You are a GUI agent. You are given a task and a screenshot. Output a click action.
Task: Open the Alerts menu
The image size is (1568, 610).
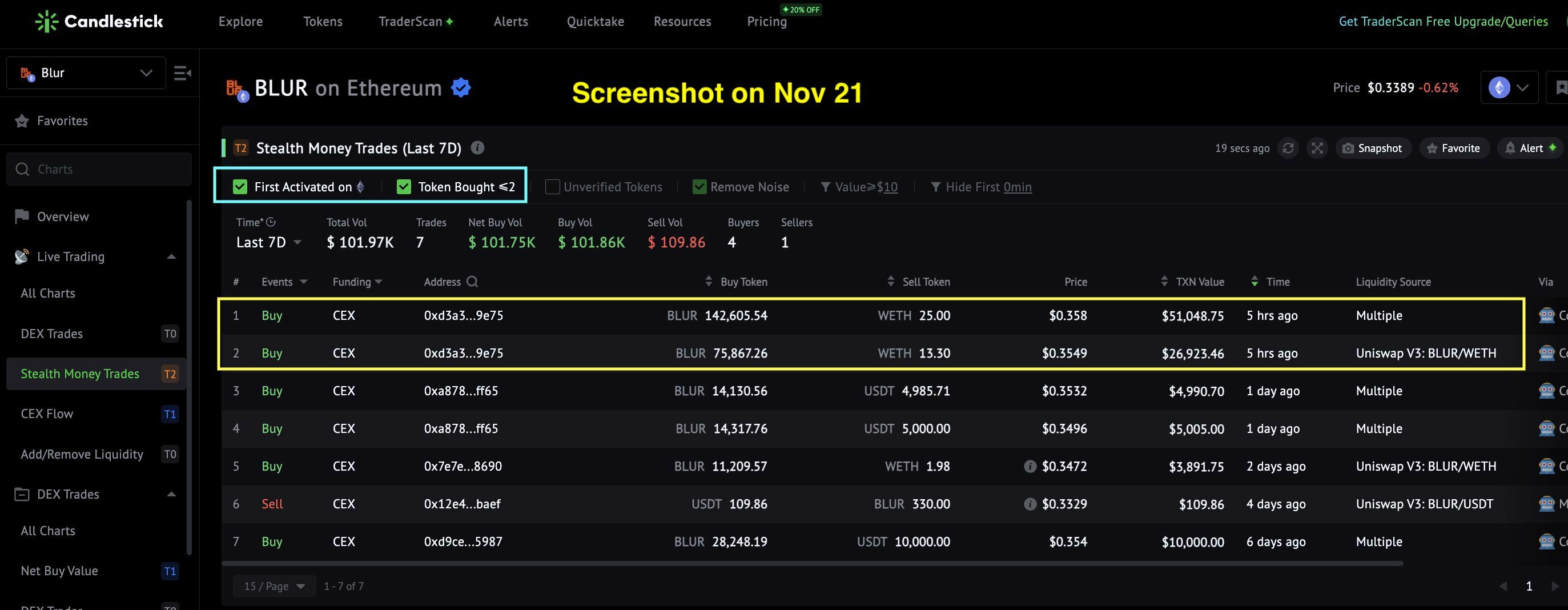click(510, 21)
